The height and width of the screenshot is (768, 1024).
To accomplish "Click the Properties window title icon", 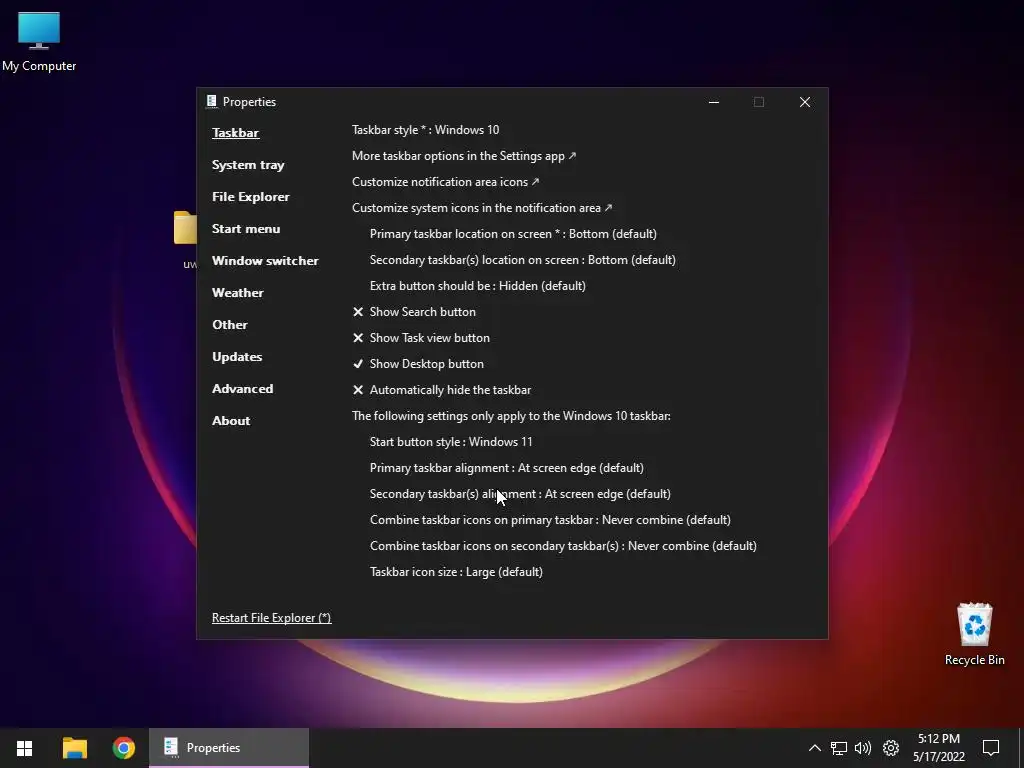I will pos(212,101).
